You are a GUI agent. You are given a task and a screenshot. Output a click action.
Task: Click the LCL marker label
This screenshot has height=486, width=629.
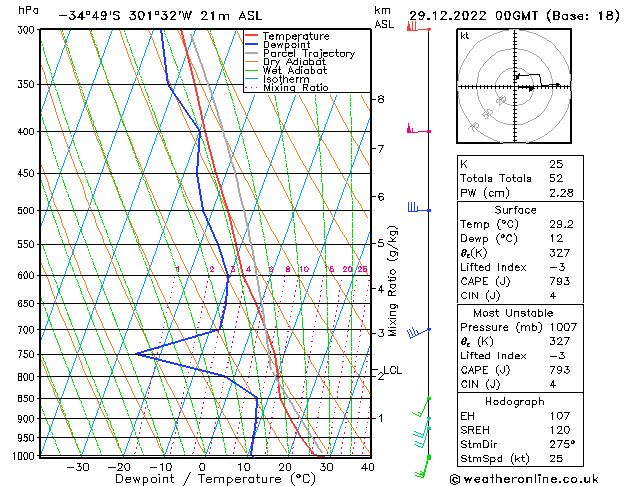(x=393, y=370)
